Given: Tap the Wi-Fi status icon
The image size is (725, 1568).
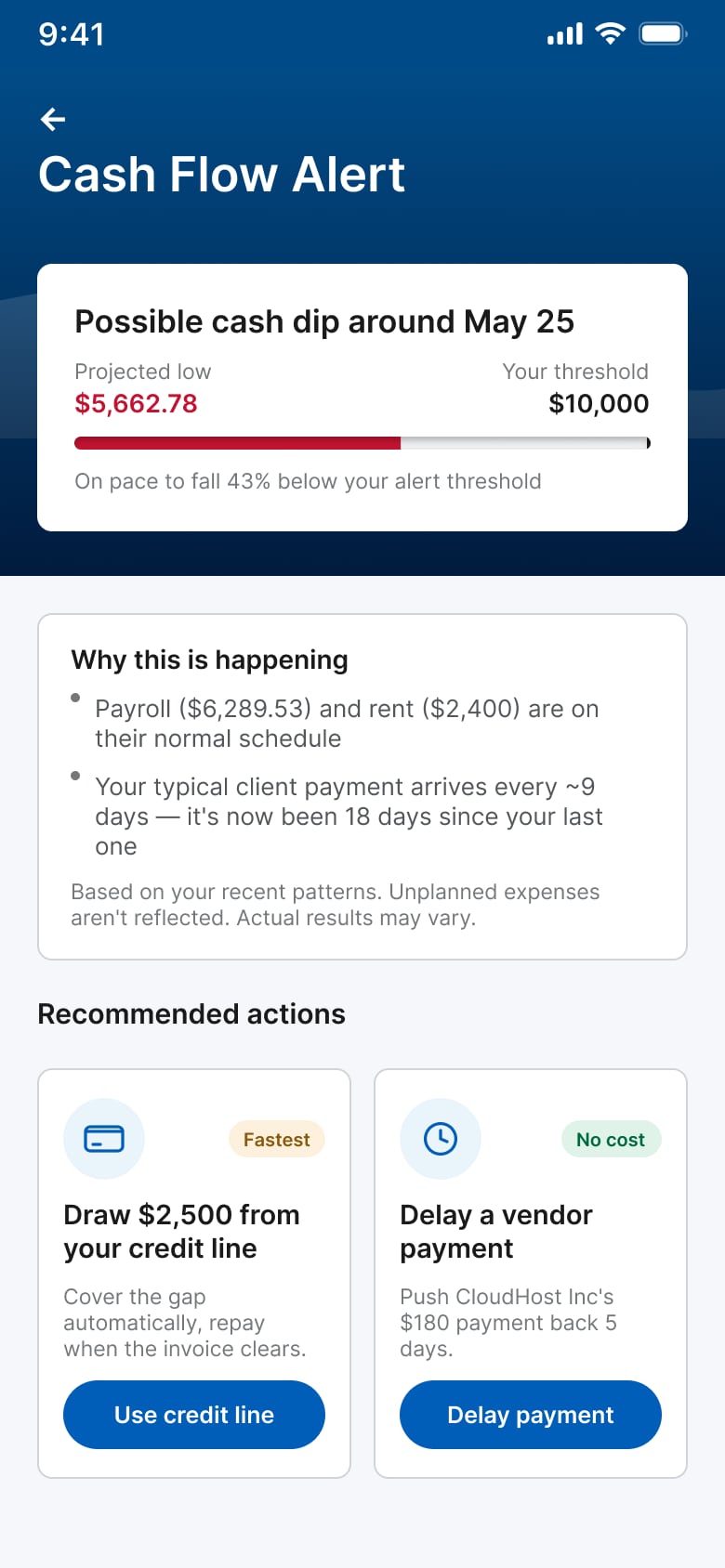Looking at the screenshot, I should point(611,34).
